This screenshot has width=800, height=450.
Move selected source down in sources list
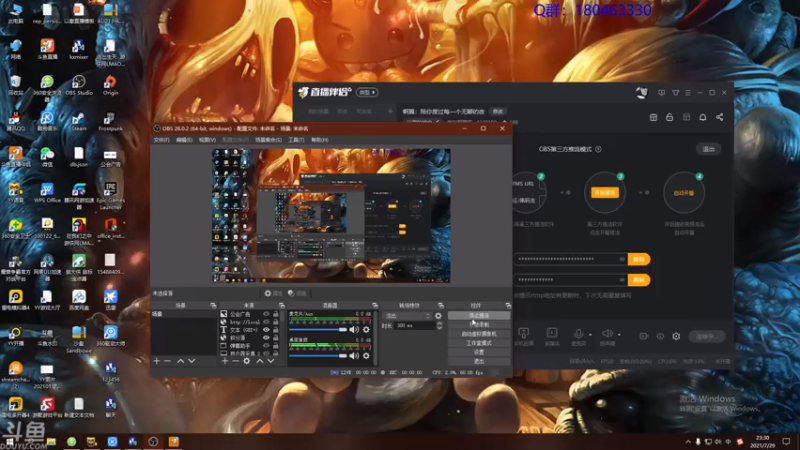point(271,361)
